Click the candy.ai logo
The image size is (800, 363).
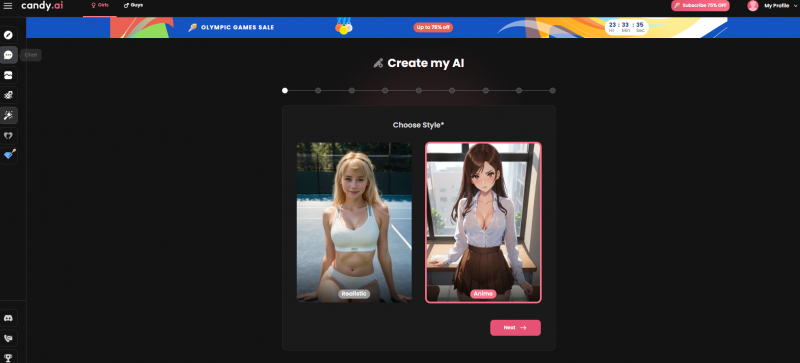42,6
